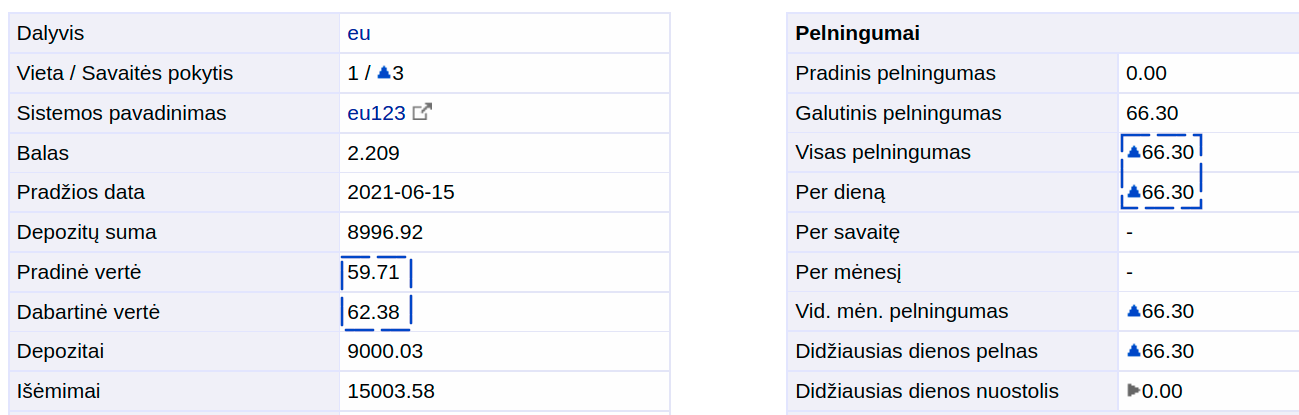The height and width of the screenshot is (415, 1299).
Task: Click the up arrow beside Didžiausias dienos pelnas
Action: tap(1133, 351)
